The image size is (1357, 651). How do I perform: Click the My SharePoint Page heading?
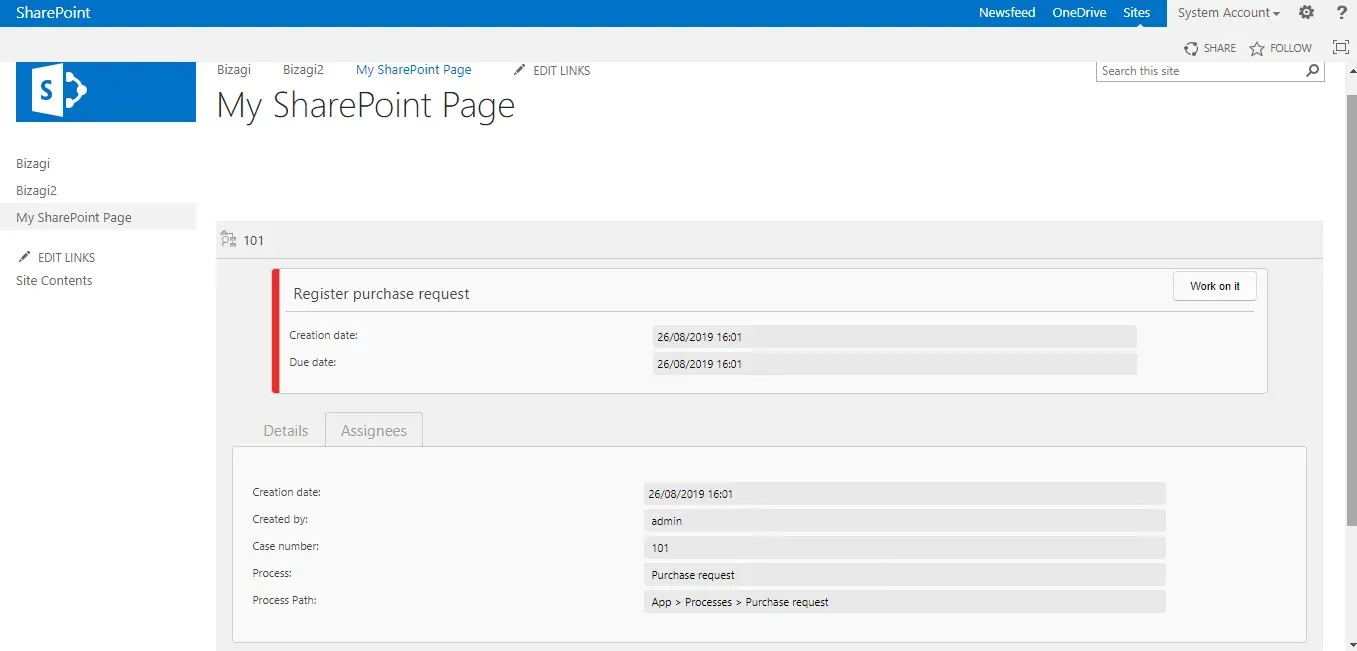tap(366, 105)
